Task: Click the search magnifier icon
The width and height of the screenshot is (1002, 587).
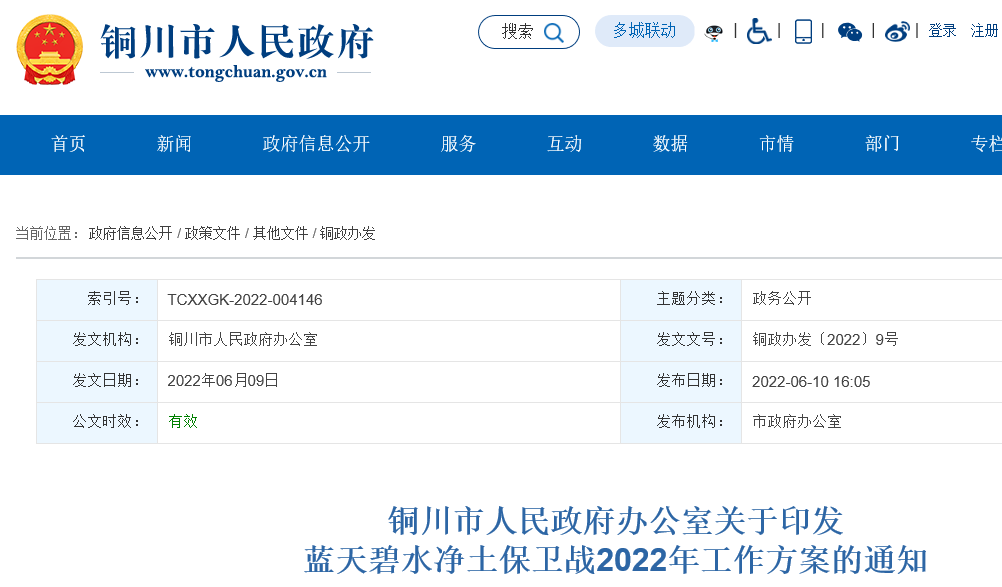Action: point(554,31)
